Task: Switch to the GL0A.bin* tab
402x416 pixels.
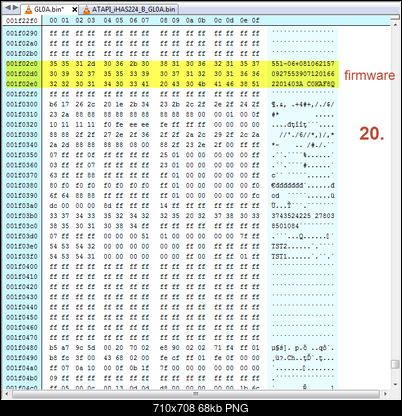Action: (x=49, y=9)
